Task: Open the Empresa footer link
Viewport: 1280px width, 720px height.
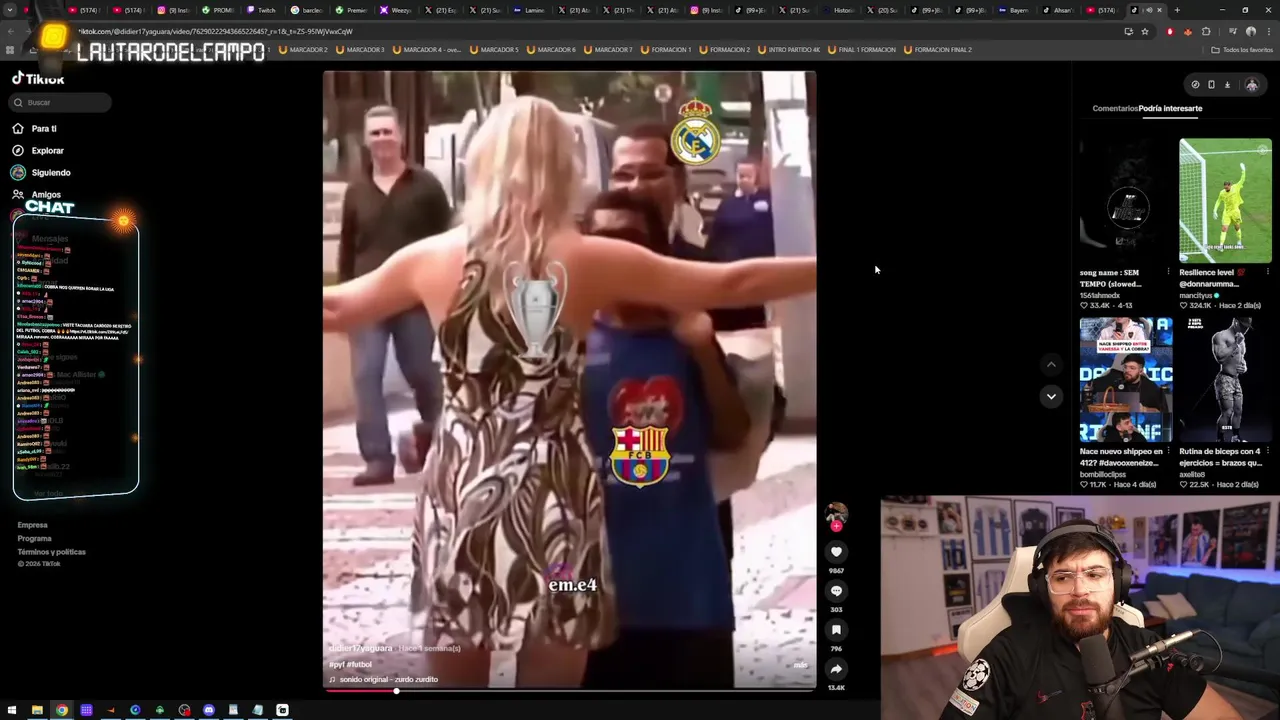Action: coord(32,525)
